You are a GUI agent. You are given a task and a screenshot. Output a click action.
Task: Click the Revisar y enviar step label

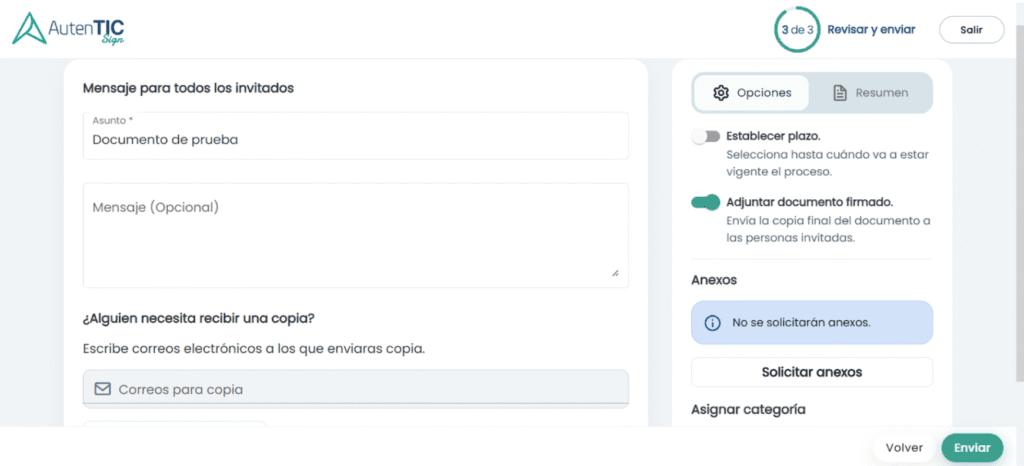(x=871, y=29)
